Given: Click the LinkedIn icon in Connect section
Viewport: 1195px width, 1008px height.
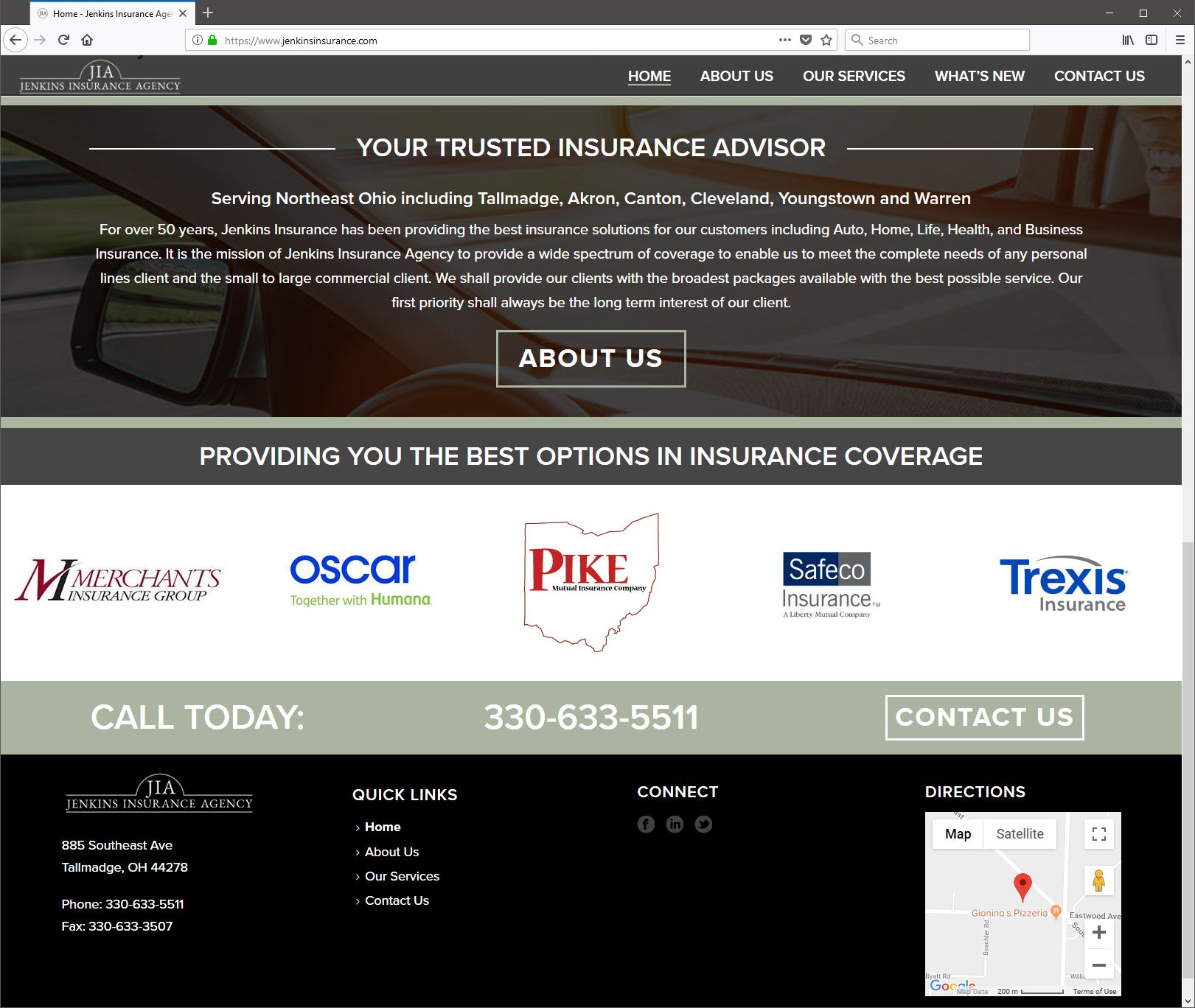Looking at the screenshot, I should 675,825.
